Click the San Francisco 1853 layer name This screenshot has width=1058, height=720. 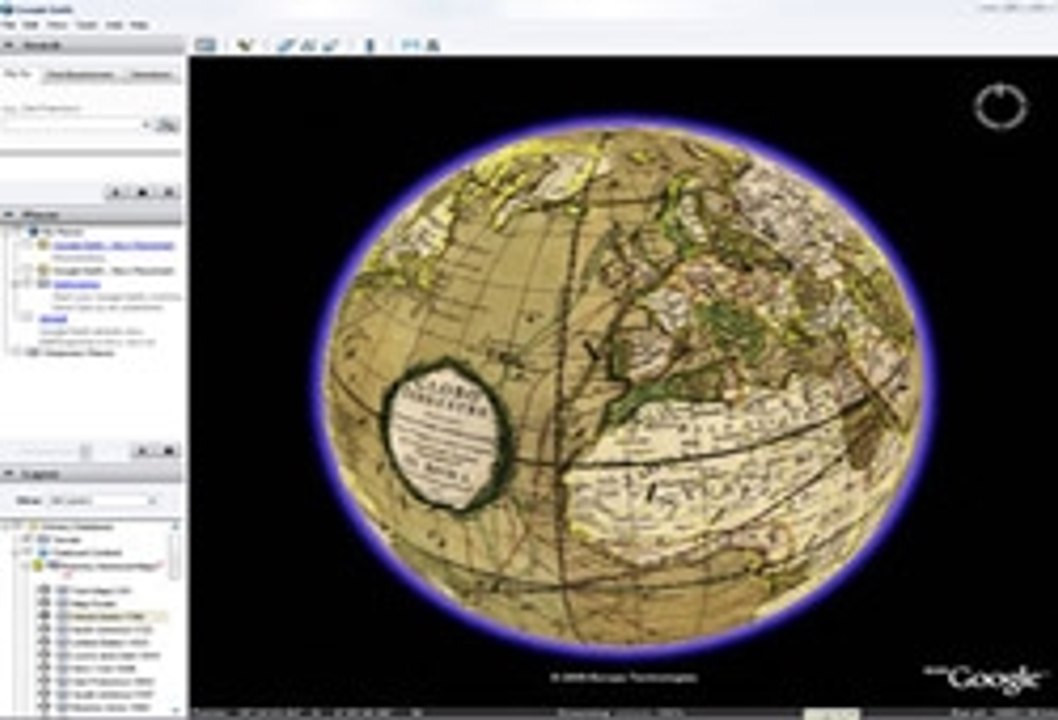click(x=113, y=681)
